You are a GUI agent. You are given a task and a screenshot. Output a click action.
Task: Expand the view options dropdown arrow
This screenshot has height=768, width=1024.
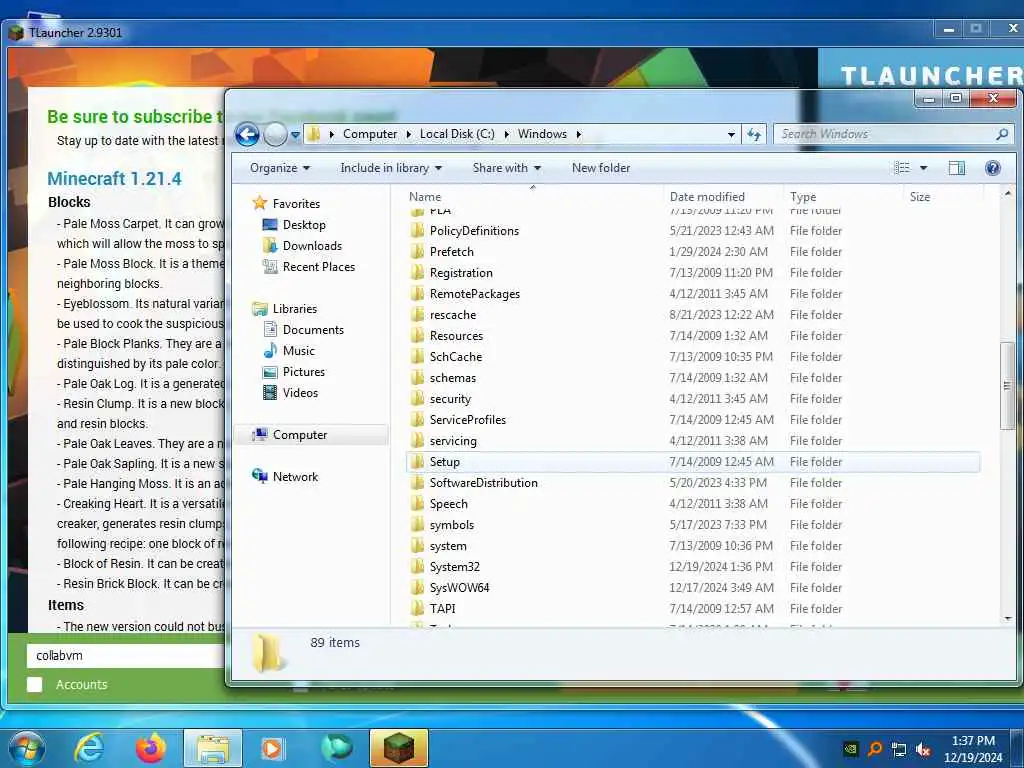coord(923,168)
